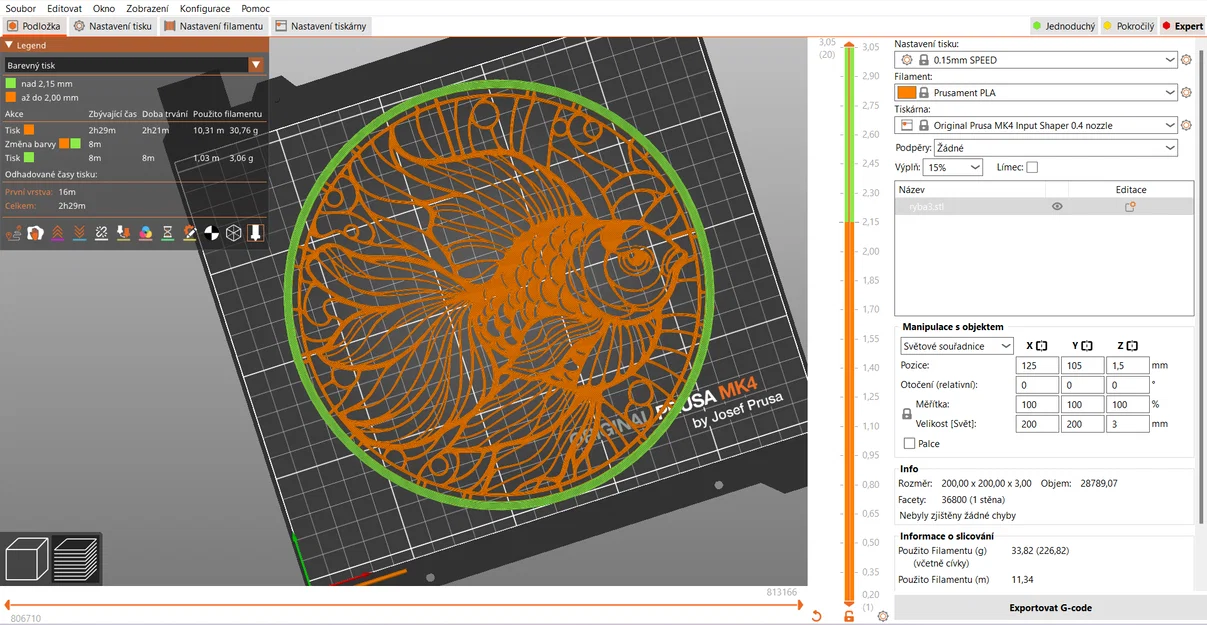This screenshot has width=1207, height=625.
Task: Click bottom thumb of vertical layer slider
Action: point(849,603)
